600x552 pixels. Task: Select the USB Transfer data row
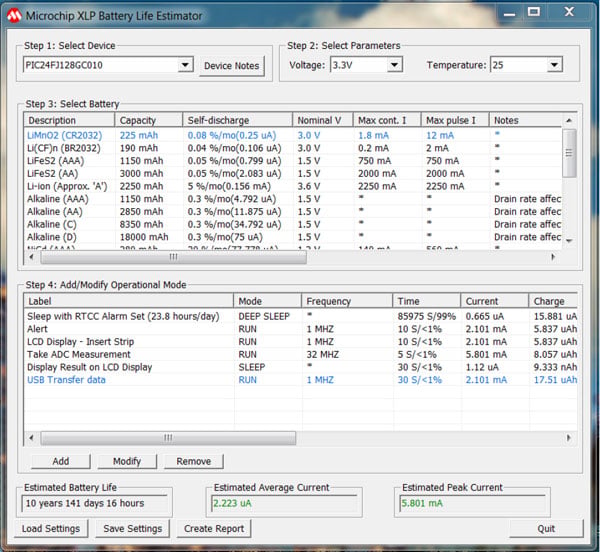point(301,380)
